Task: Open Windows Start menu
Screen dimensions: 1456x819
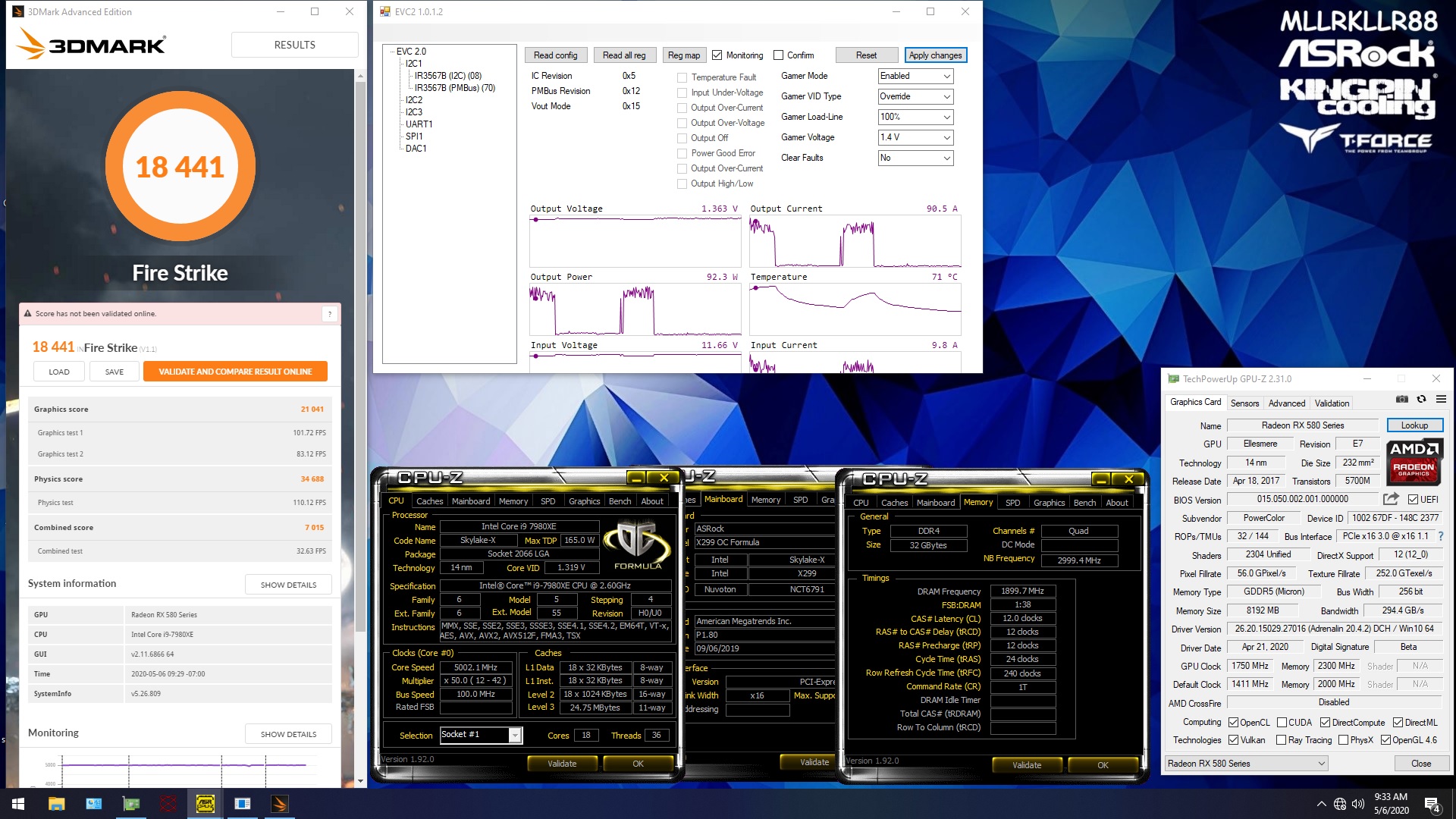Action: (18, 804)
